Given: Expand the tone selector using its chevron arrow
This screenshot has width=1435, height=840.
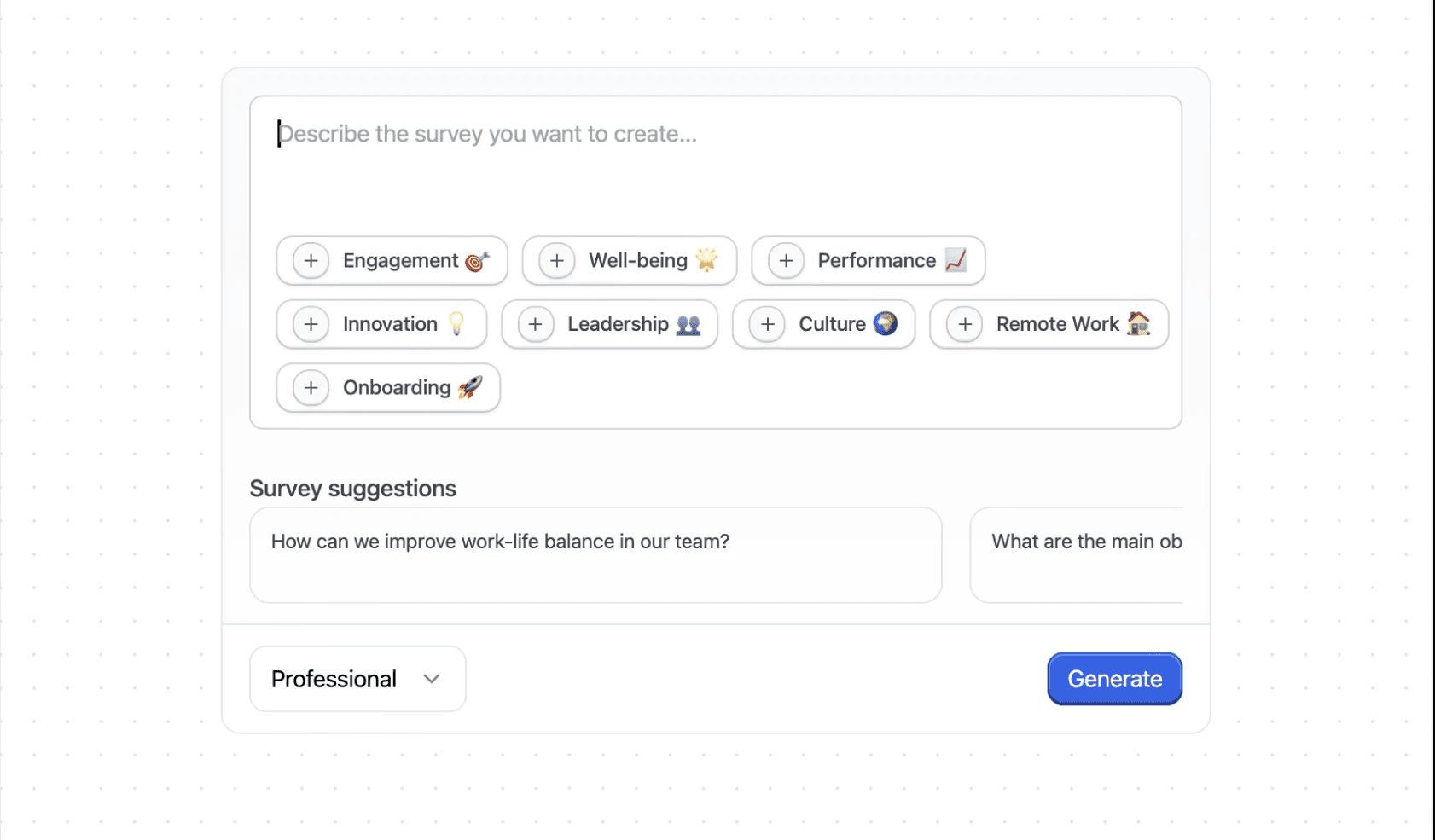Looking at the screenshot, I should pyautogui.click(x=432, y=679).
